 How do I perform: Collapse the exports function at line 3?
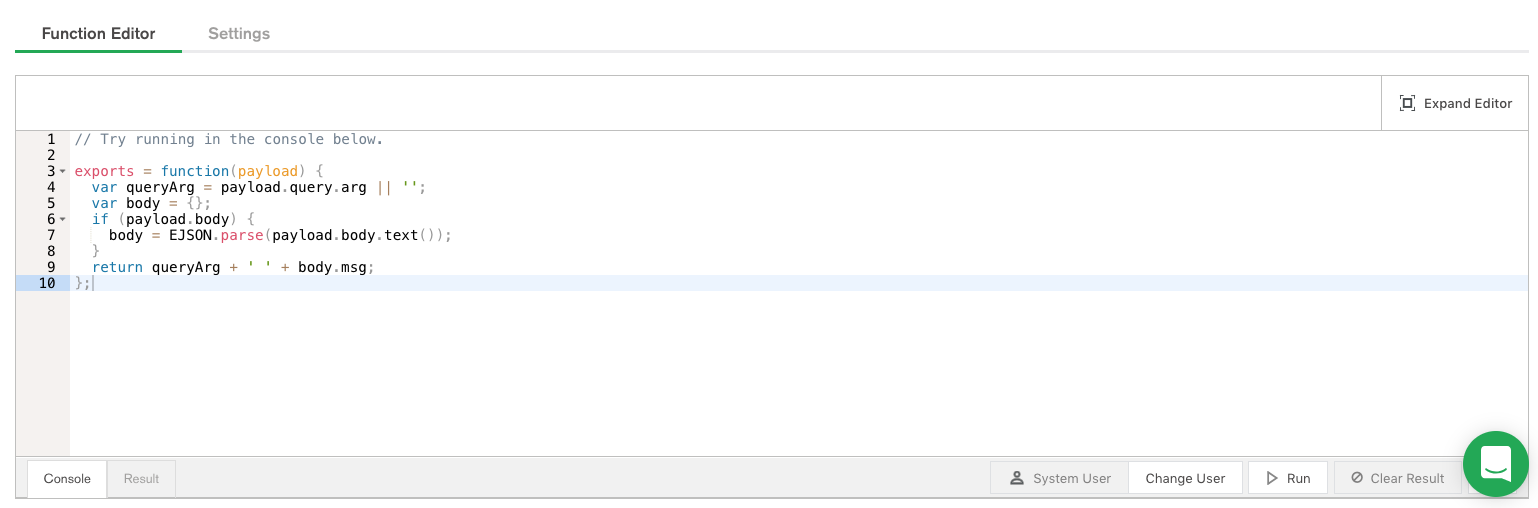[63, 171]
